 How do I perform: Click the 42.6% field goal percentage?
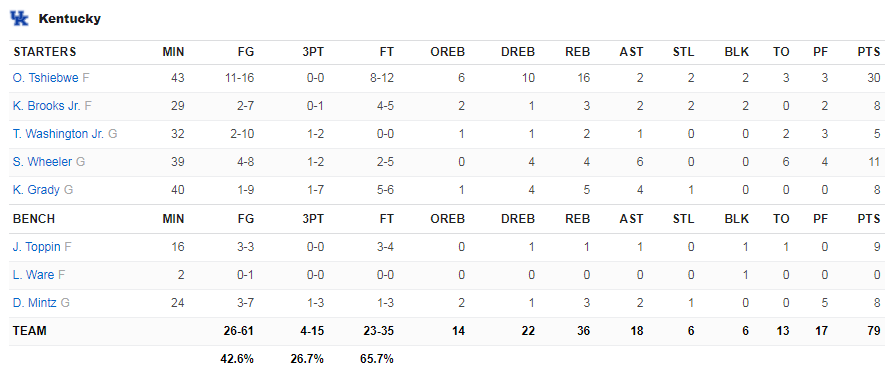237,359
